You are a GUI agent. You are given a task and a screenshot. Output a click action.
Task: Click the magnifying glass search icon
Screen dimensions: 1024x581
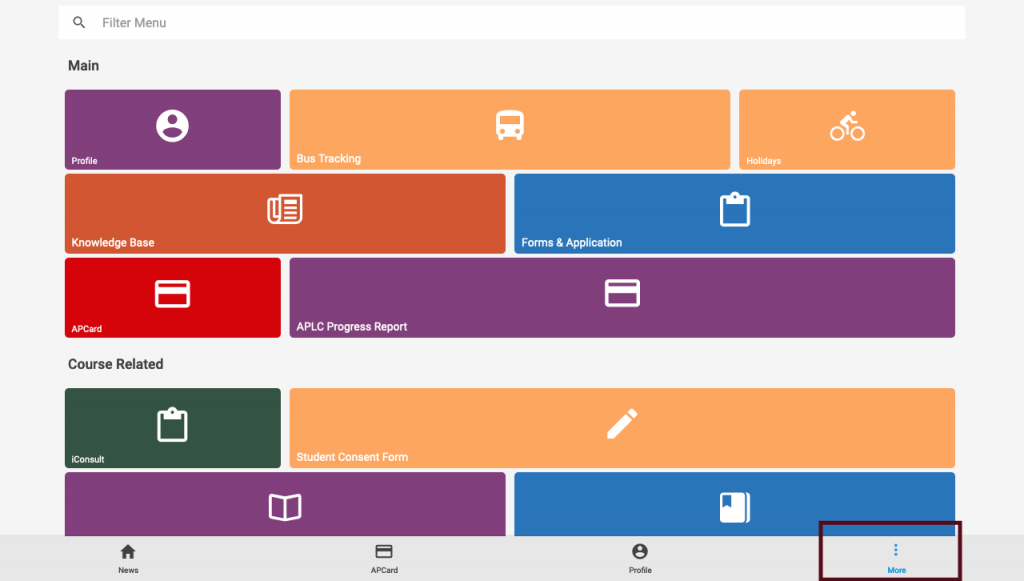pos(80,23)
